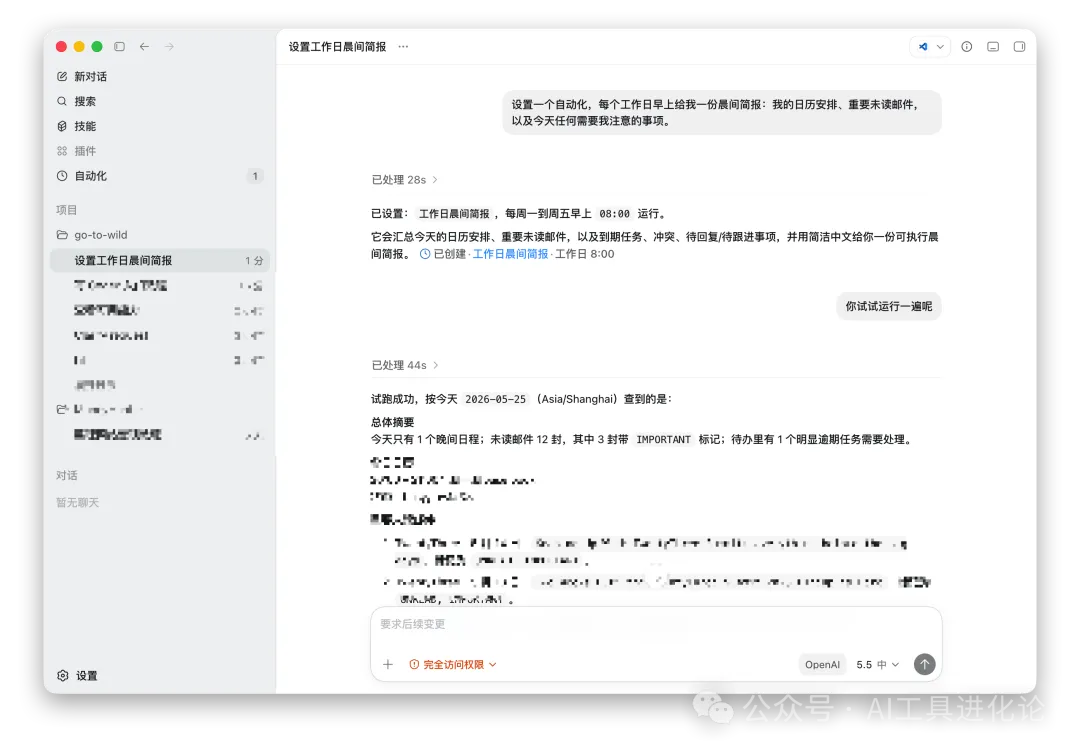Expand the 已处理 44s details
This screenshot has height=752, width=1080.
[x=405, y=365]
